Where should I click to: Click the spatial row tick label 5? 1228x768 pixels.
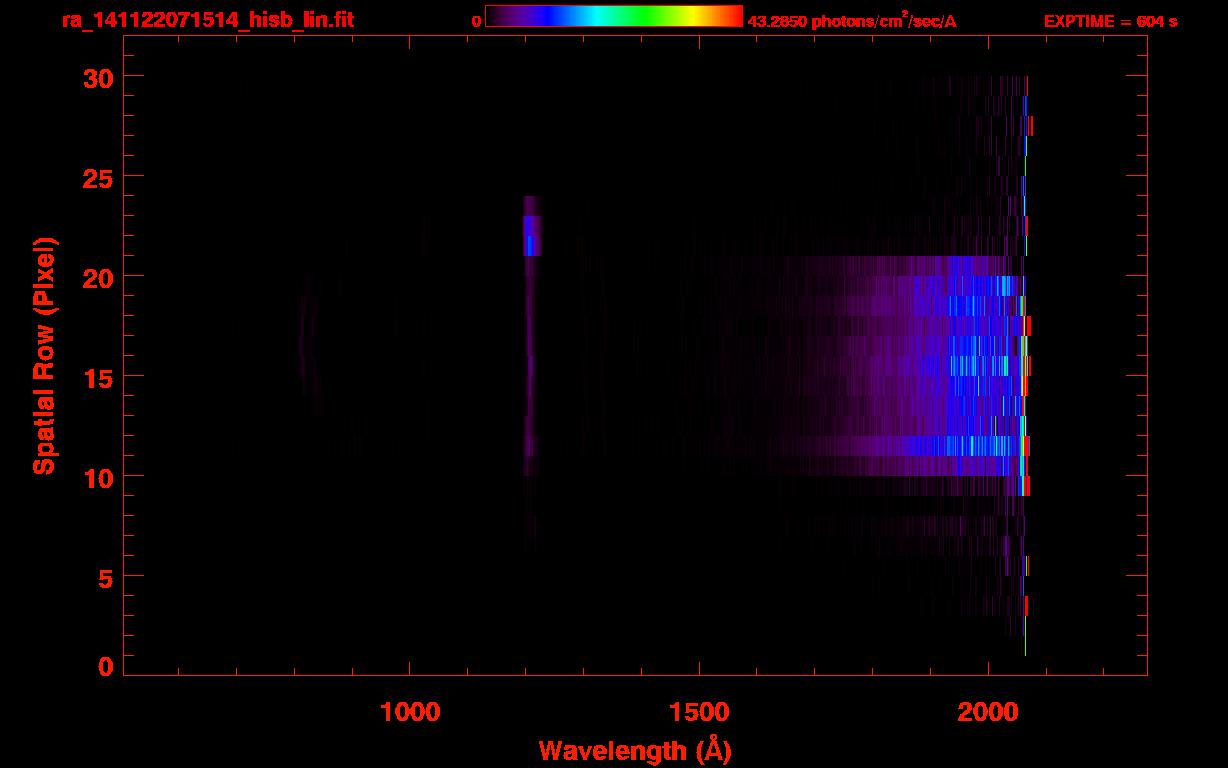pyautogui.click(x=106, y=577)
